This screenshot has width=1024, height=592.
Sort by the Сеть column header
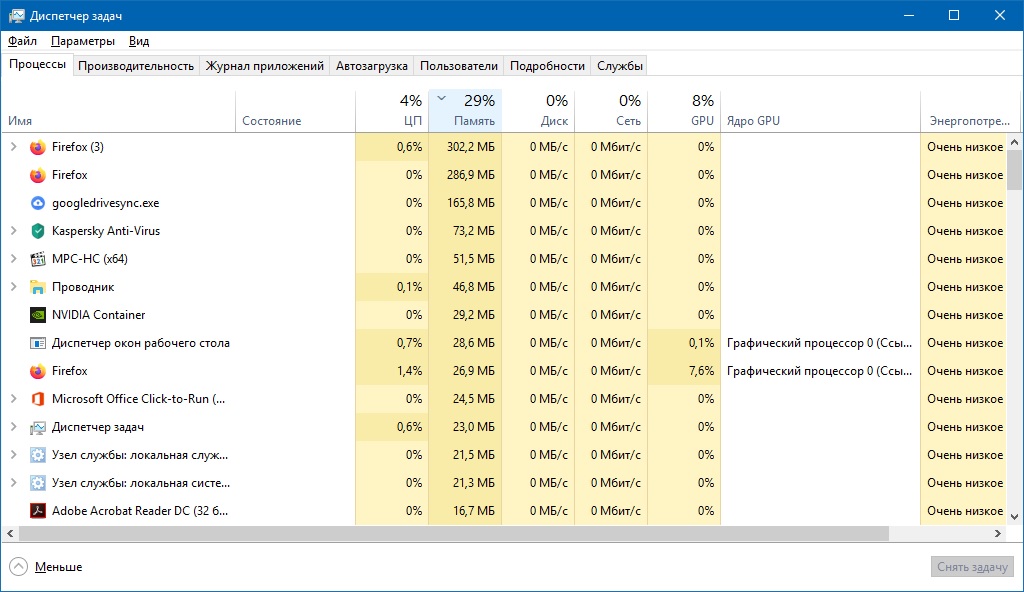pyautogui.click(x=611, y=111)
